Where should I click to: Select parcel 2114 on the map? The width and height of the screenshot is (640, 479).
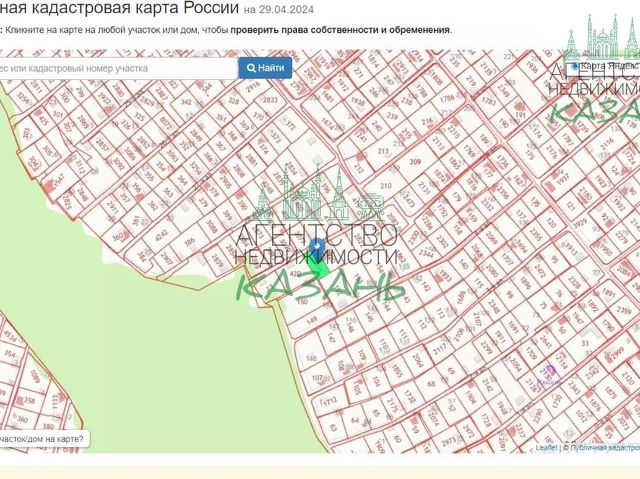pos(561,360)
